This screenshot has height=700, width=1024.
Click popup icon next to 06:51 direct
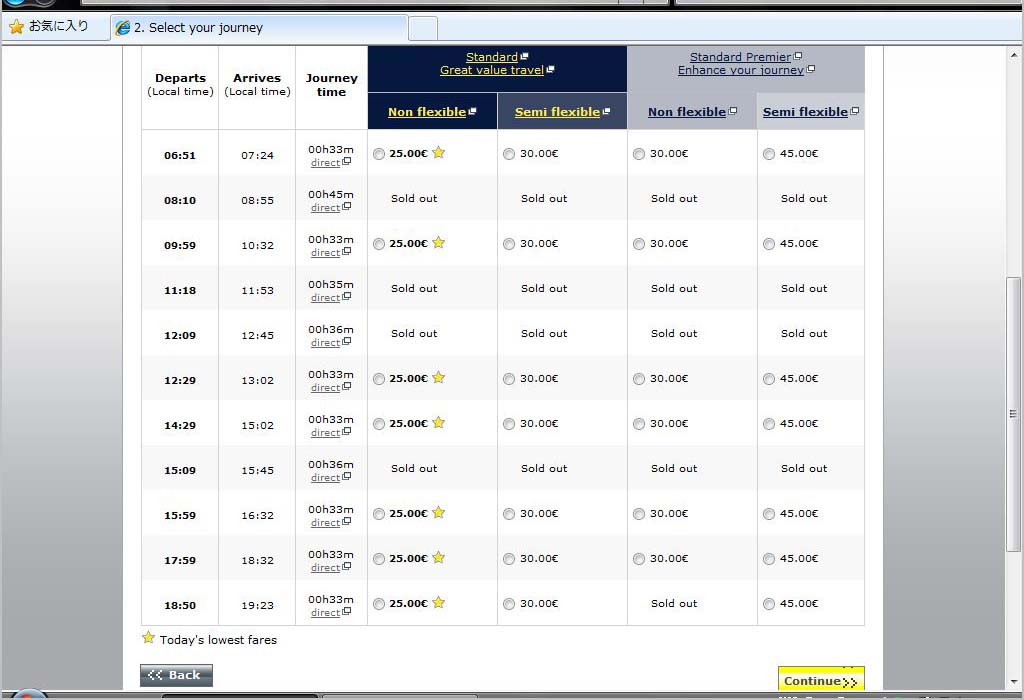[347, 162]
